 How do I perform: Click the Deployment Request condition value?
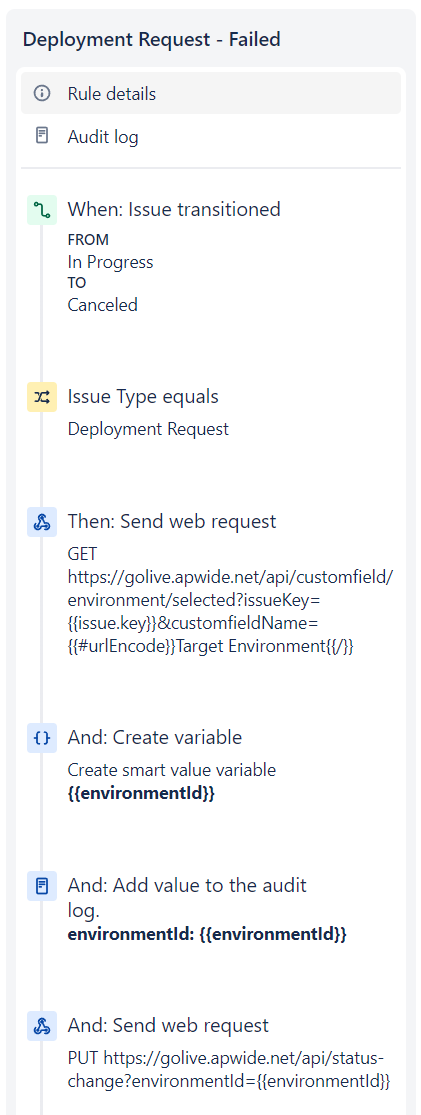point(148,430)
